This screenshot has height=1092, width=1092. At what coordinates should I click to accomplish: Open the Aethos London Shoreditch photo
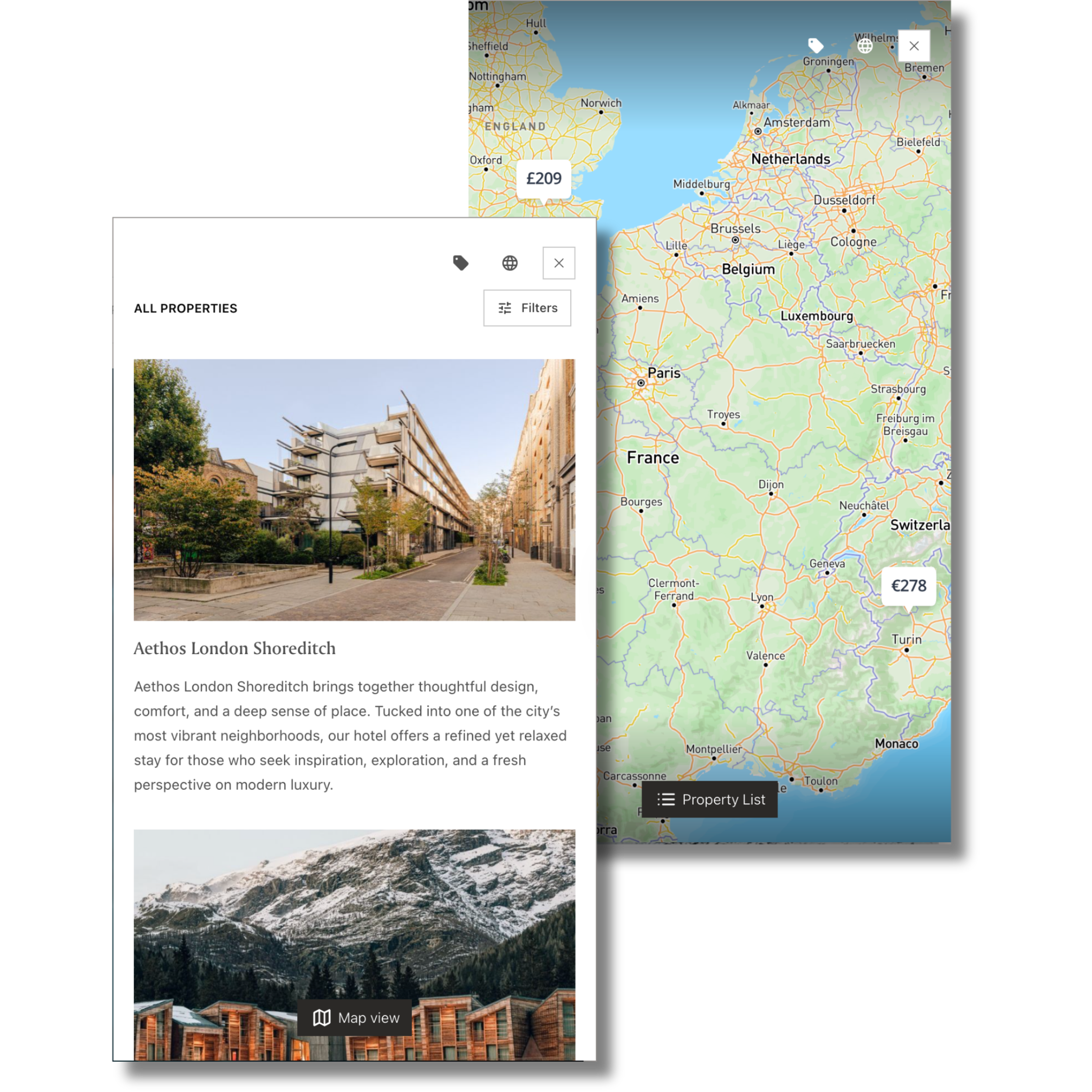tap(354, 489)
